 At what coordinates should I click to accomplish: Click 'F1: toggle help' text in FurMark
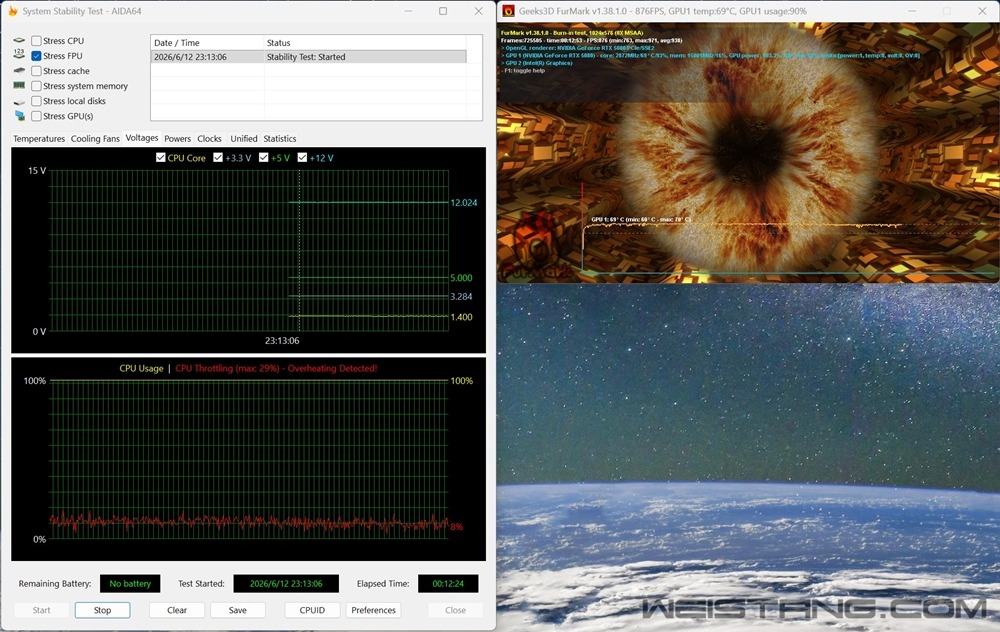tap(524, 71)
